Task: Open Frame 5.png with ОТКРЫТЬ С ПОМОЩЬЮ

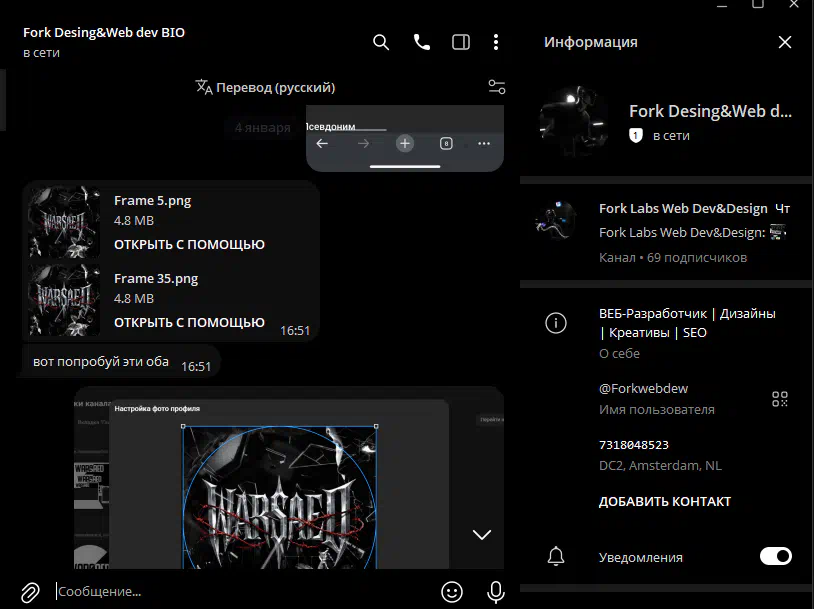Action: 189,244
